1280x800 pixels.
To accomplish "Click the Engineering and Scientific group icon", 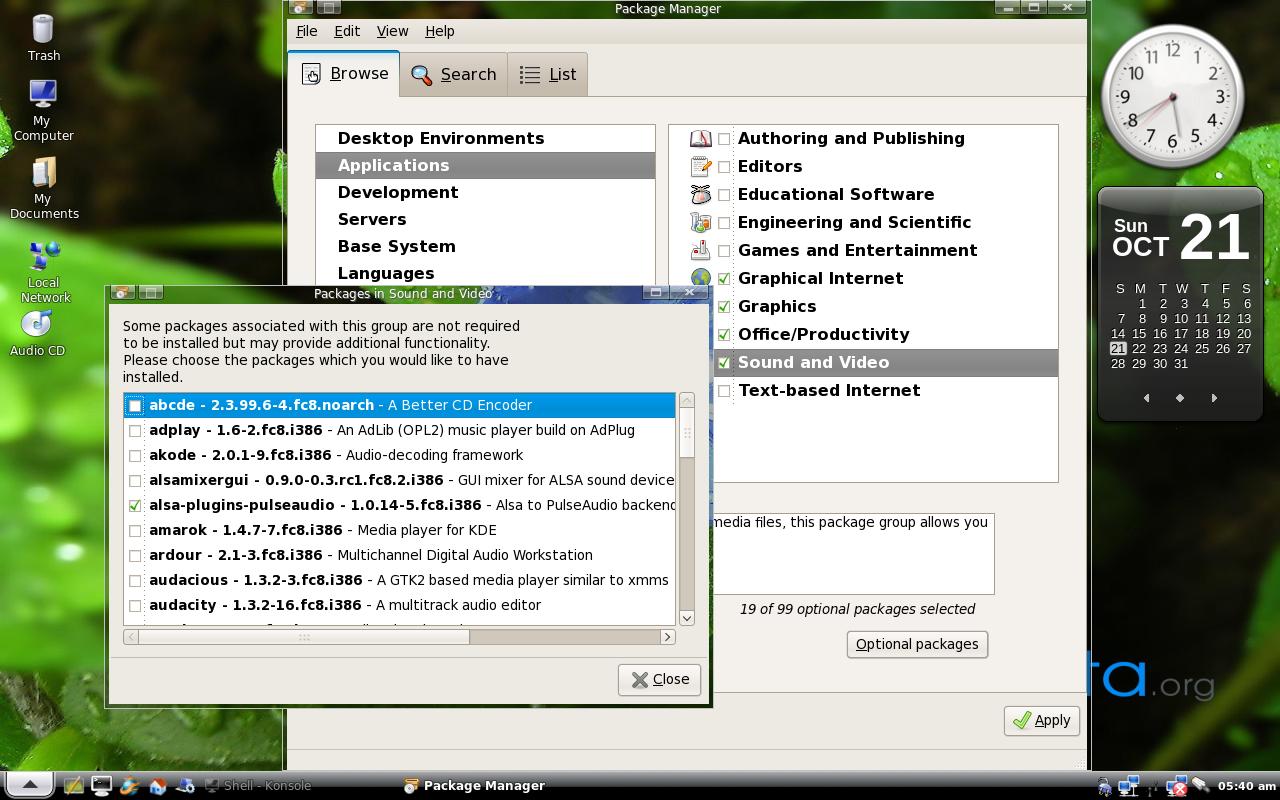I will (700, 223).
